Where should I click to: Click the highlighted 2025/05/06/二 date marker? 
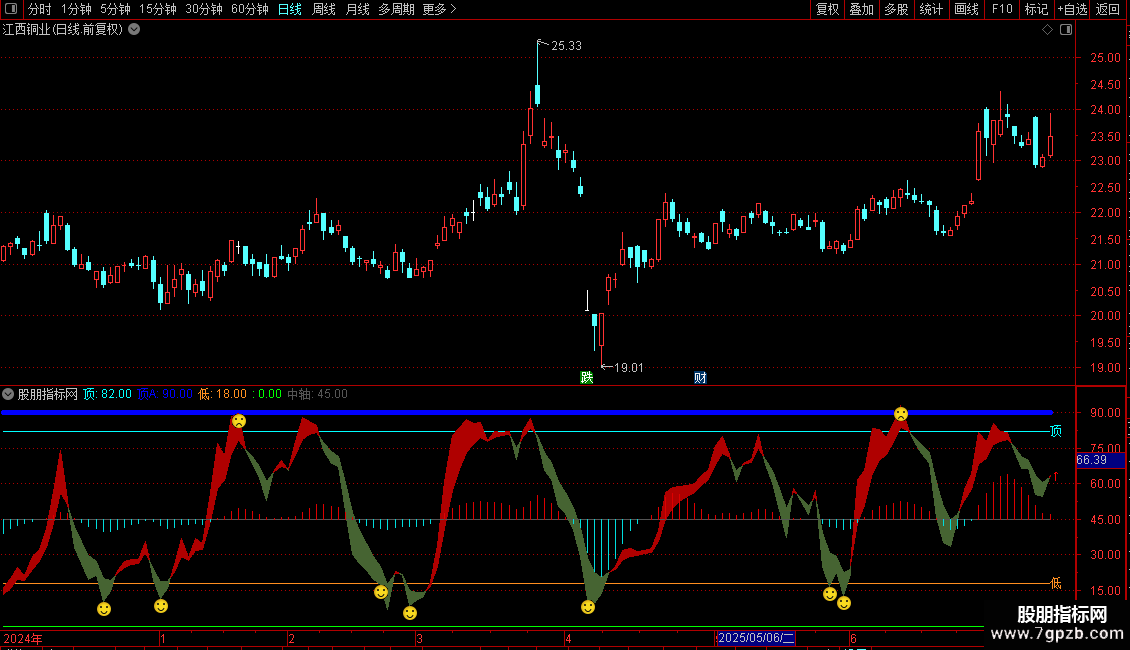coord(756,638)
